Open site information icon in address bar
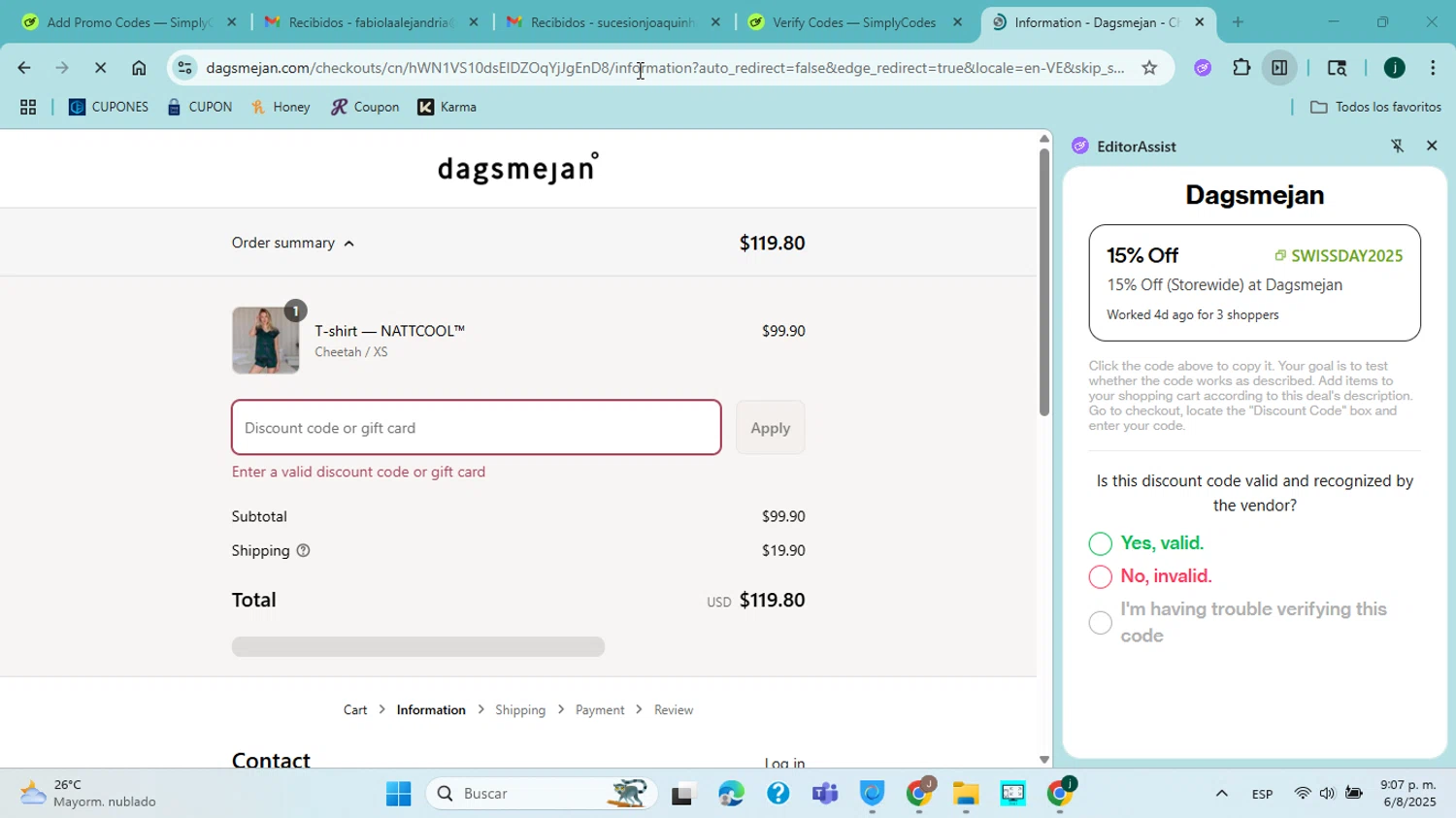1456x818 pixels. pyautogui.click(x=184, y=68)
